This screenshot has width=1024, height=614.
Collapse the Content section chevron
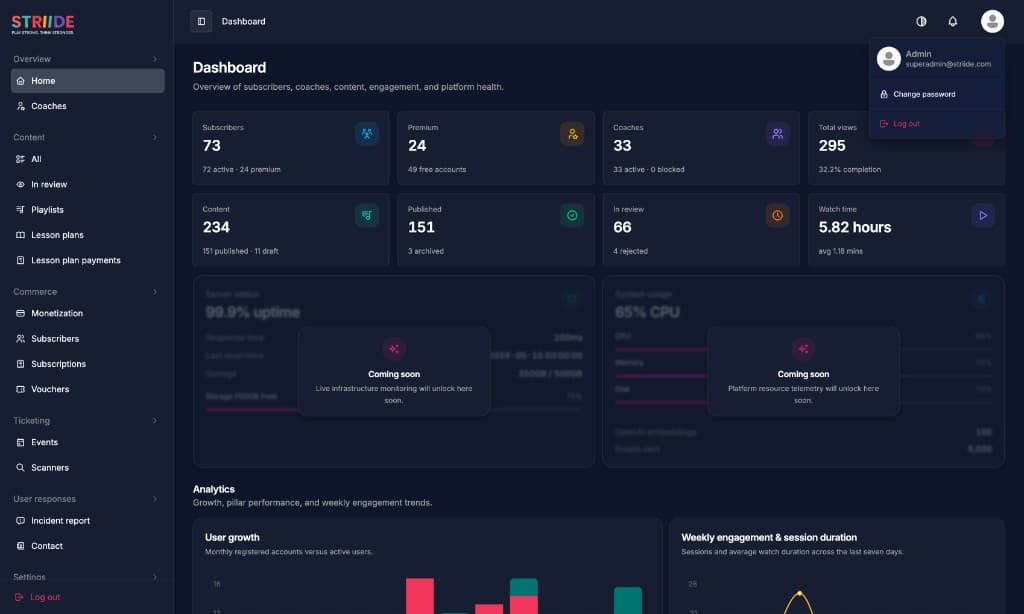pos(155,137)
